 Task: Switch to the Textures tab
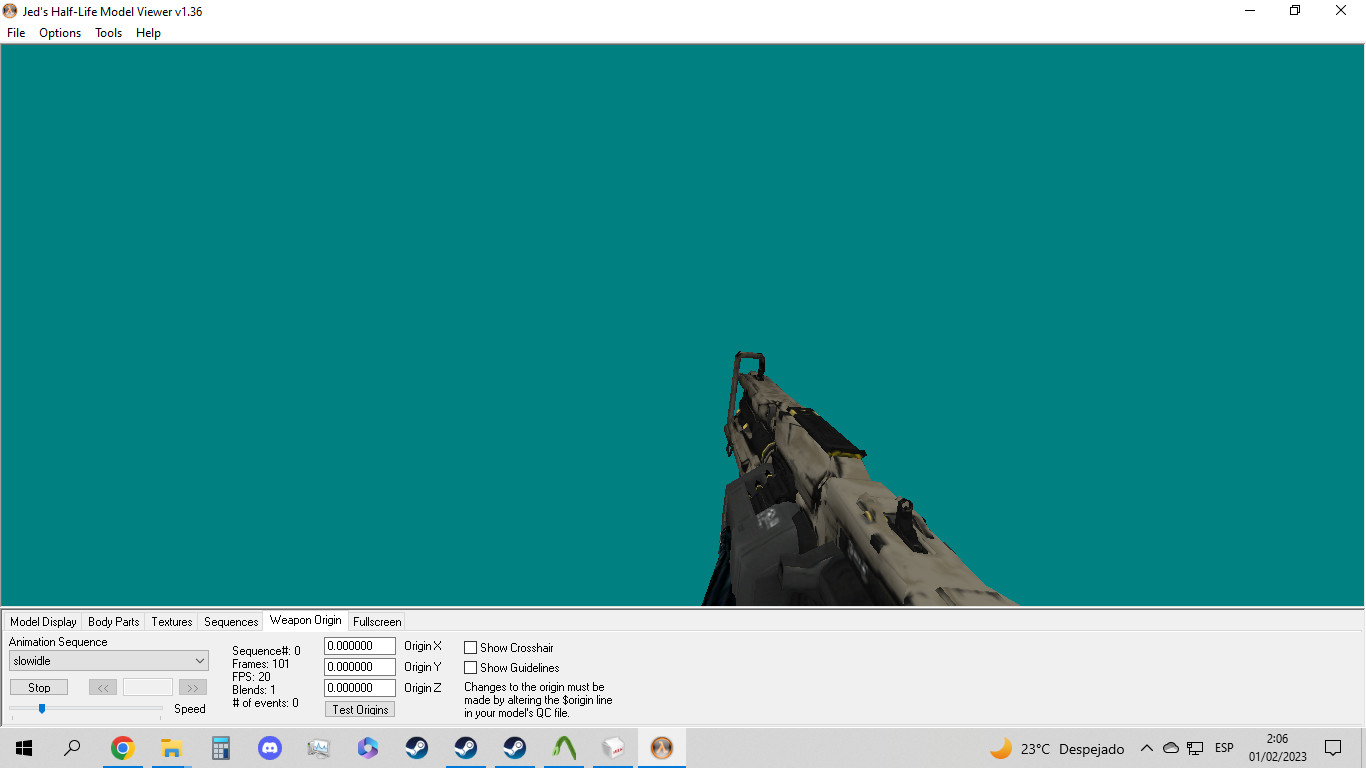coord(171,621)
